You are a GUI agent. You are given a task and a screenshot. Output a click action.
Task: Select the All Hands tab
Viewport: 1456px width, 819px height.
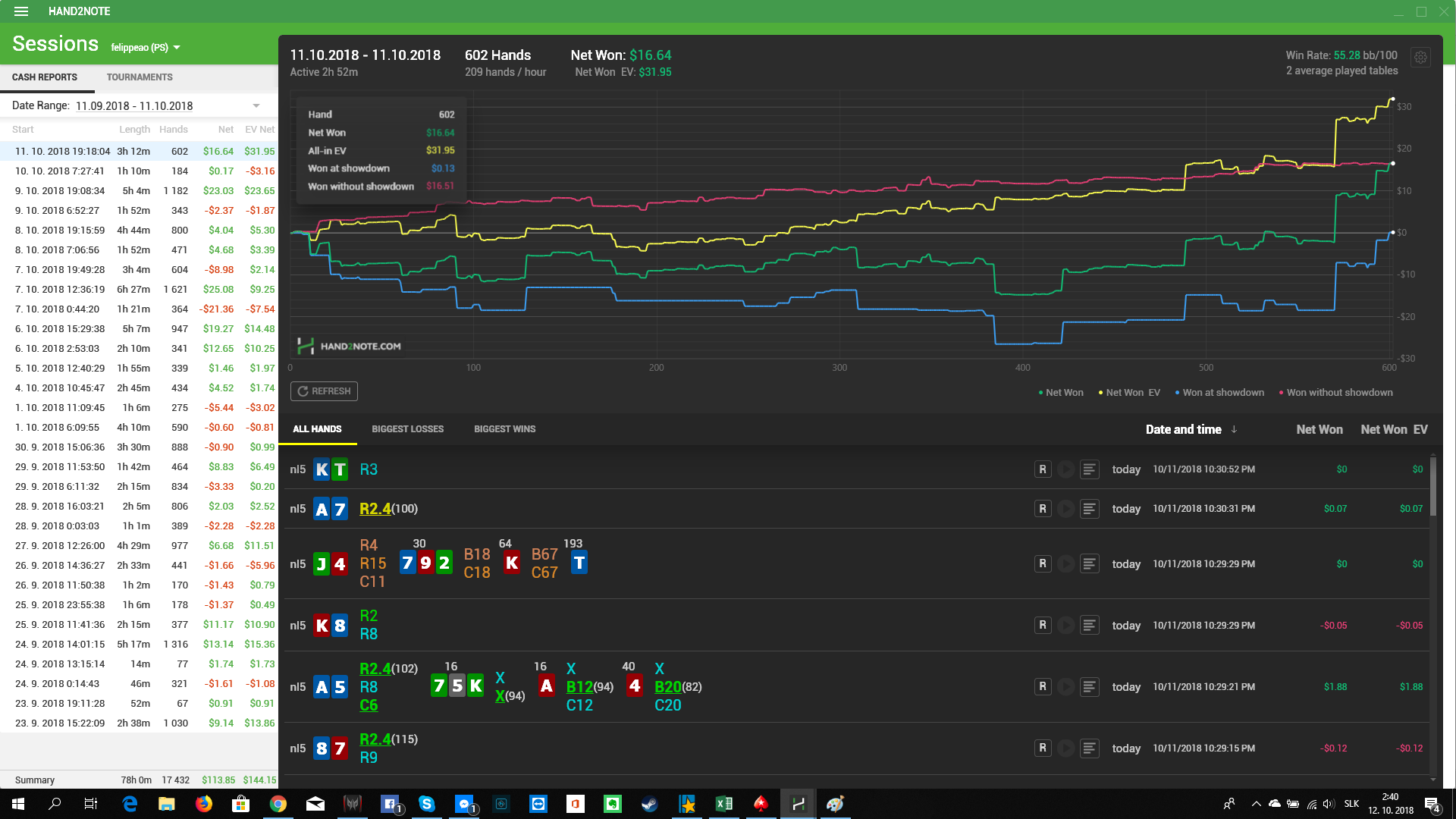tap(317, 429)
